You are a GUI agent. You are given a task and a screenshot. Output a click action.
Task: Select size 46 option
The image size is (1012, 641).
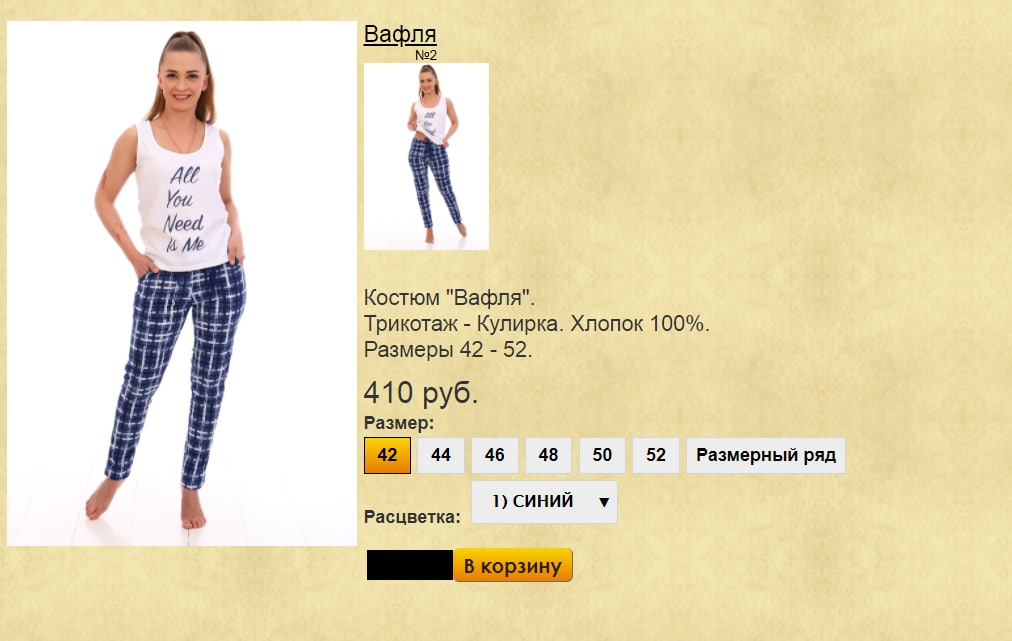[494, 455]
